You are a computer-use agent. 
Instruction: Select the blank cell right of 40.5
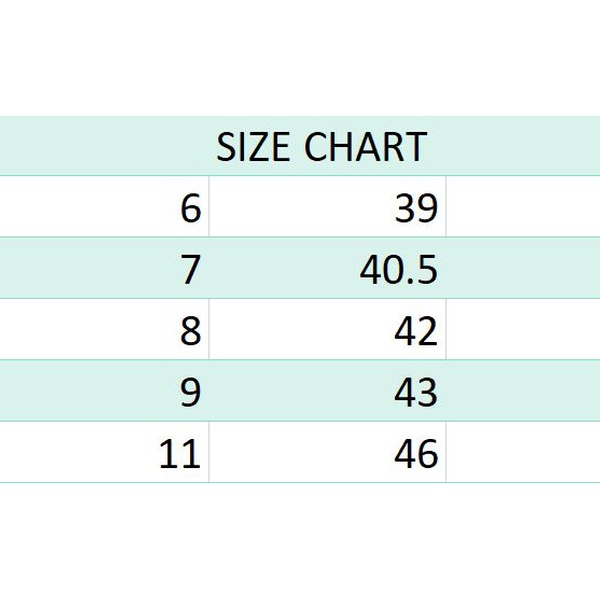coord(522,270)
